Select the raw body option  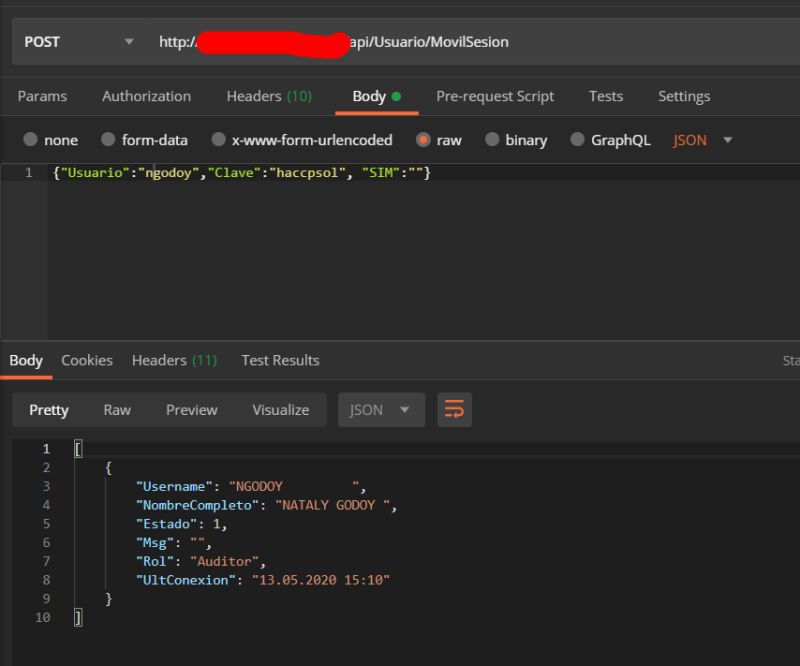440,140
